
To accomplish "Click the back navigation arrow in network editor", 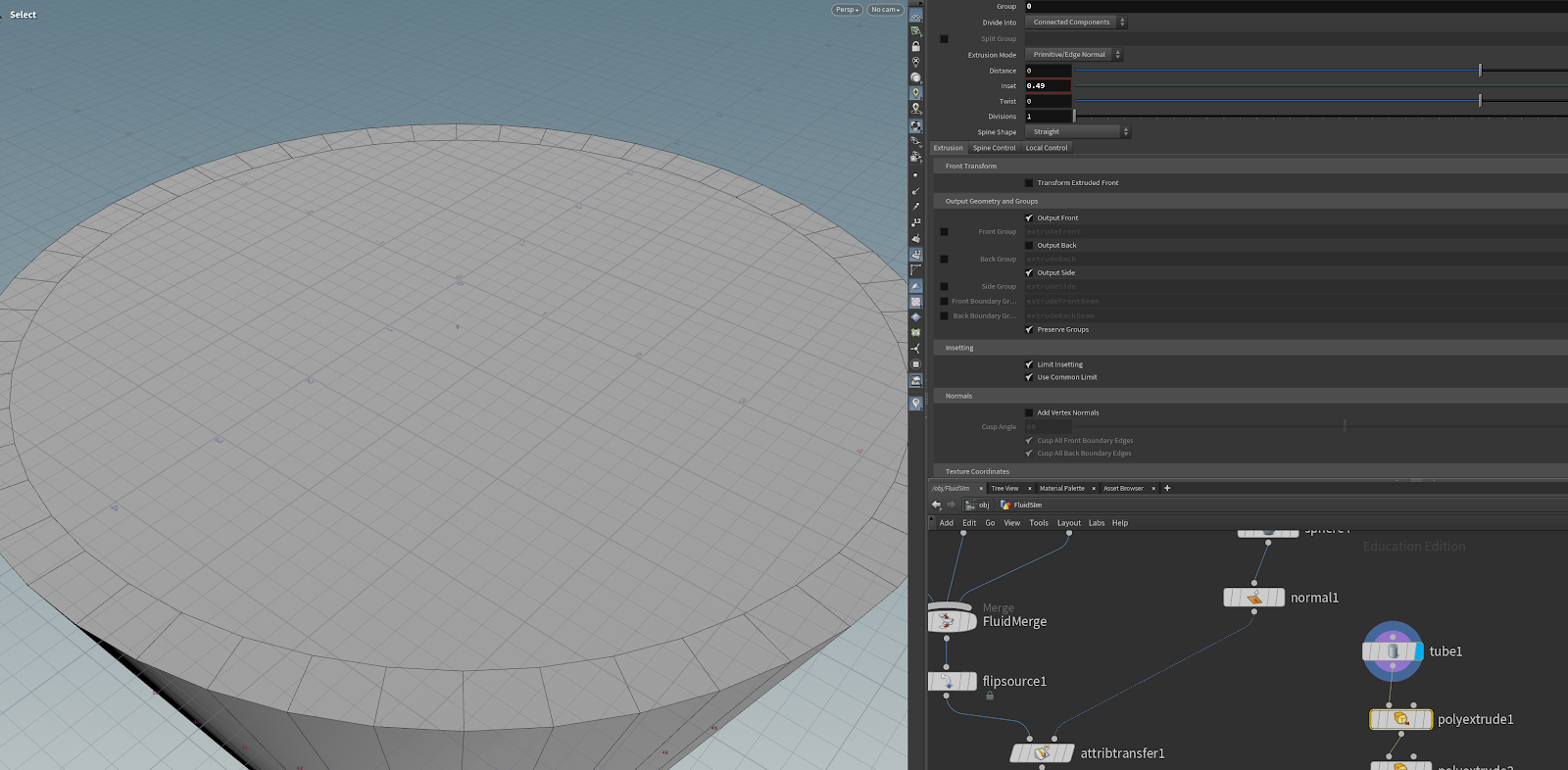I will 936,505.
